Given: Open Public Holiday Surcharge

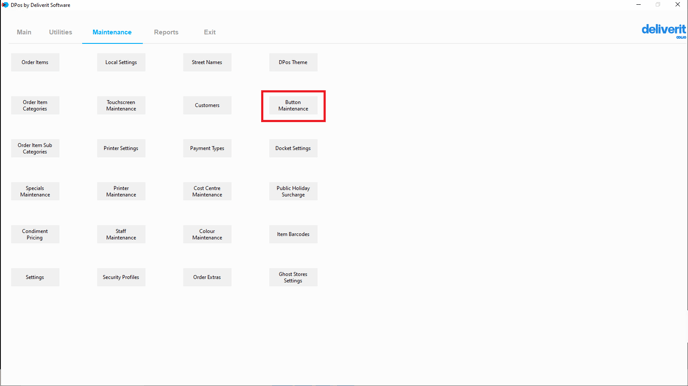Looking at the screenshot, I should 293,191.
